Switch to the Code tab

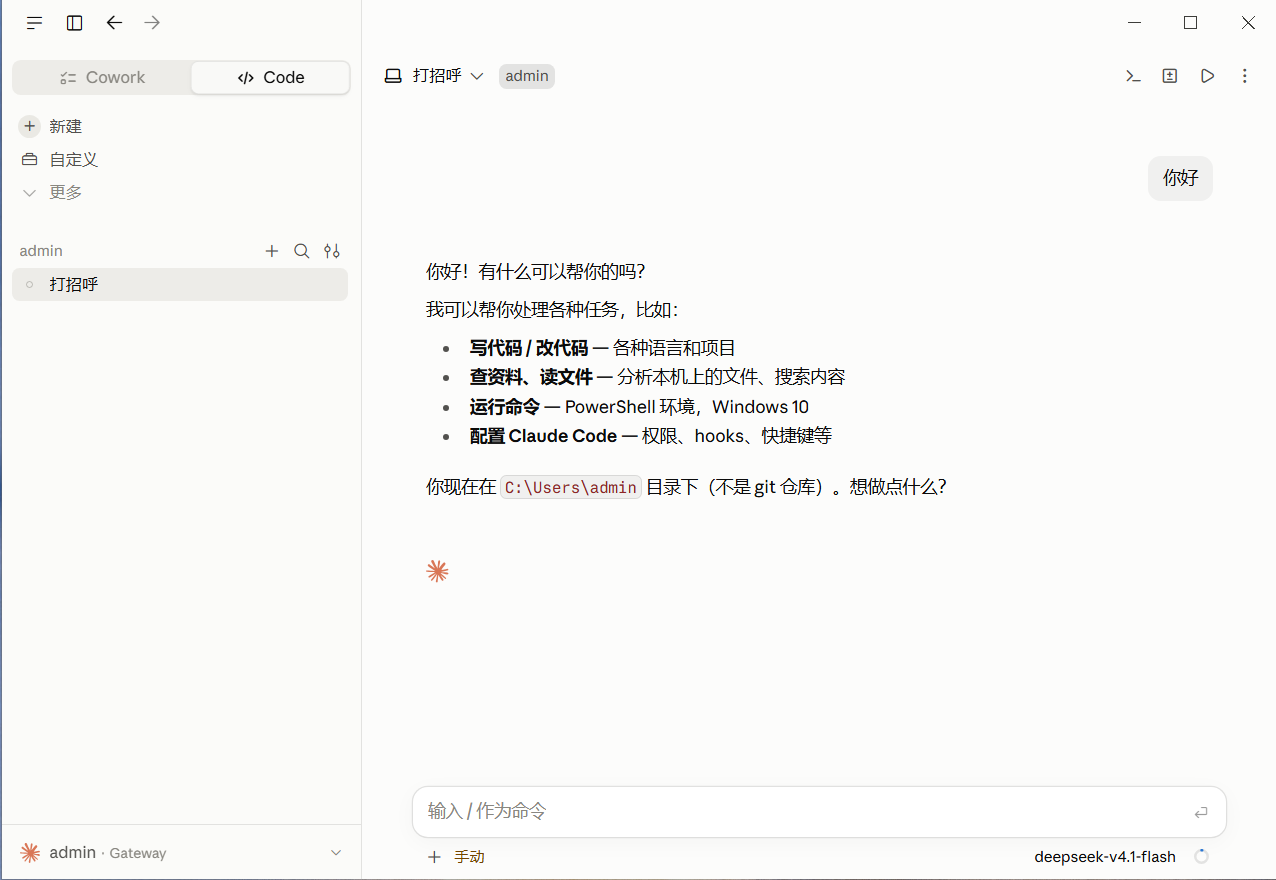(271, 77)
